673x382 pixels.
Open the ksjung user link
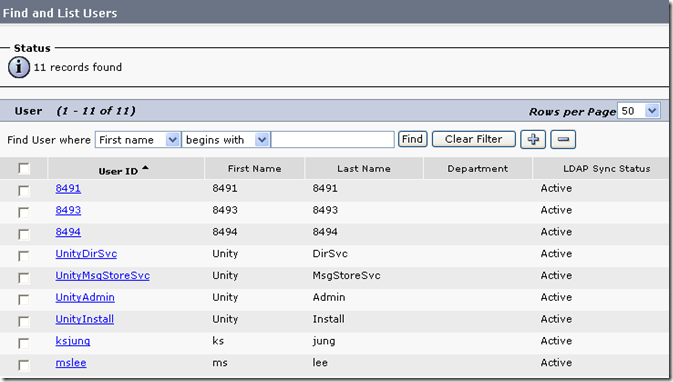[x=73, y=341]
